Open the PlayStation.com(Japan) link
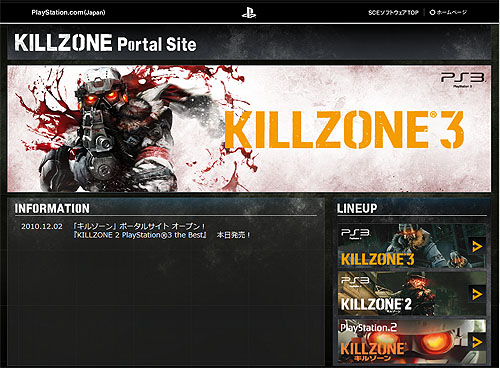500x368 pixels. point(68,13)
